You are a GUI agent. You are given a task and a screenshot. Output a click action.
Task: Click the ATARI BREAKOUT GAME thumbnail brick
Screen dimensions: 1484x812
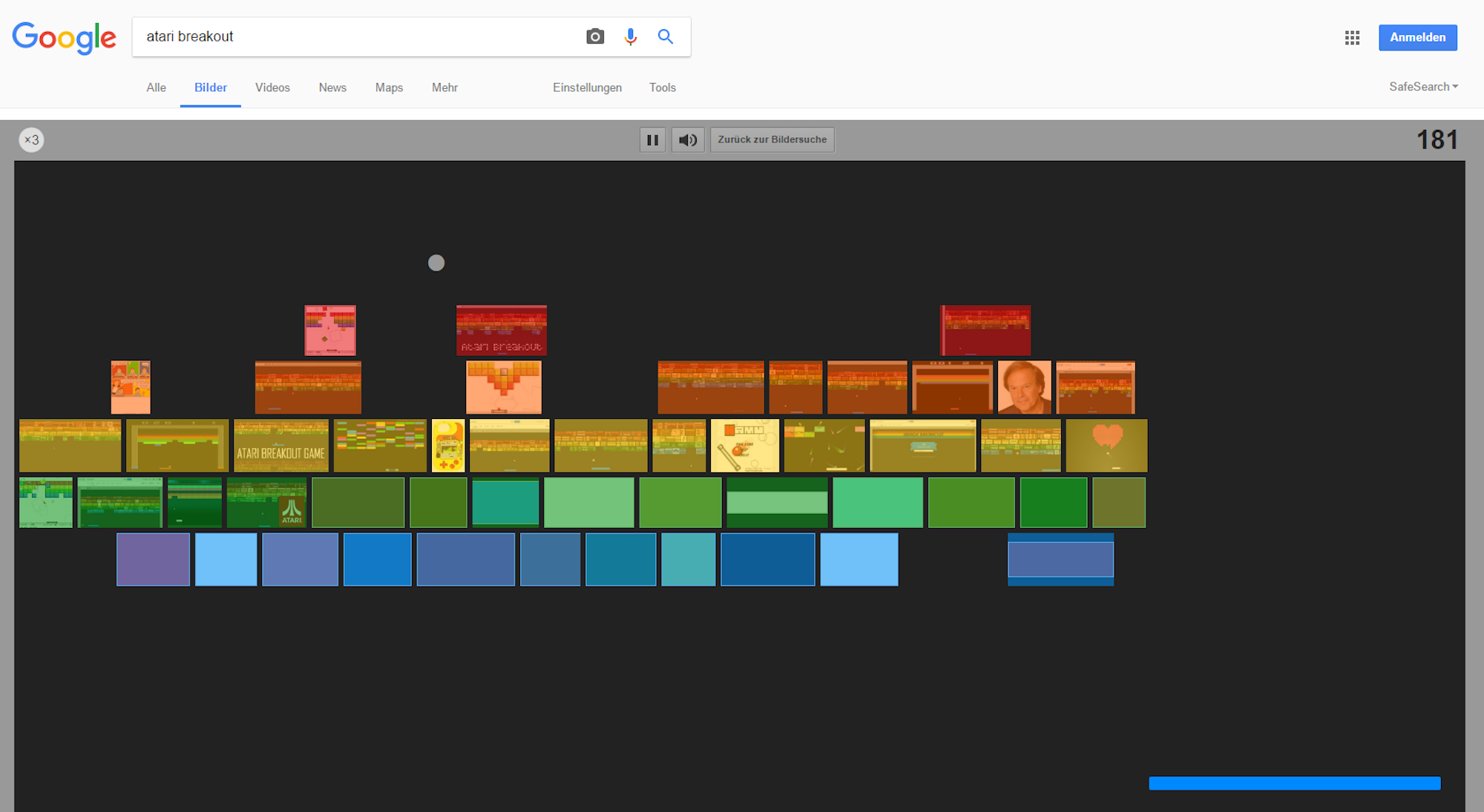[280, 446]
